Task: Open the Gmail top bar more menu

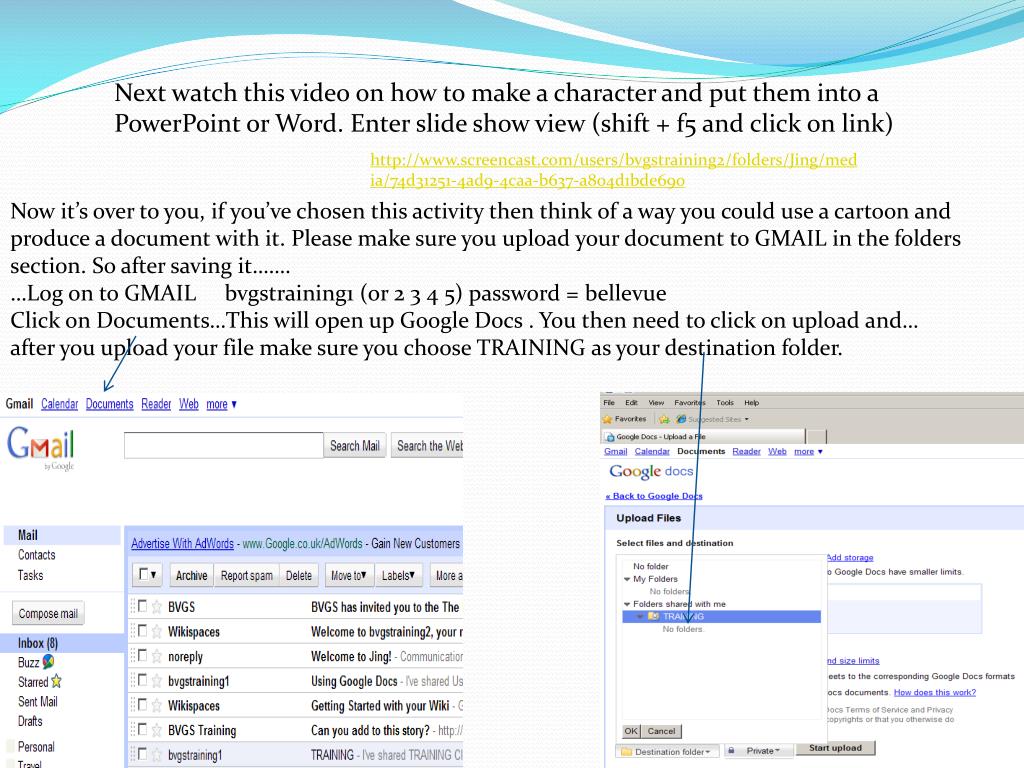Action: 221,404
